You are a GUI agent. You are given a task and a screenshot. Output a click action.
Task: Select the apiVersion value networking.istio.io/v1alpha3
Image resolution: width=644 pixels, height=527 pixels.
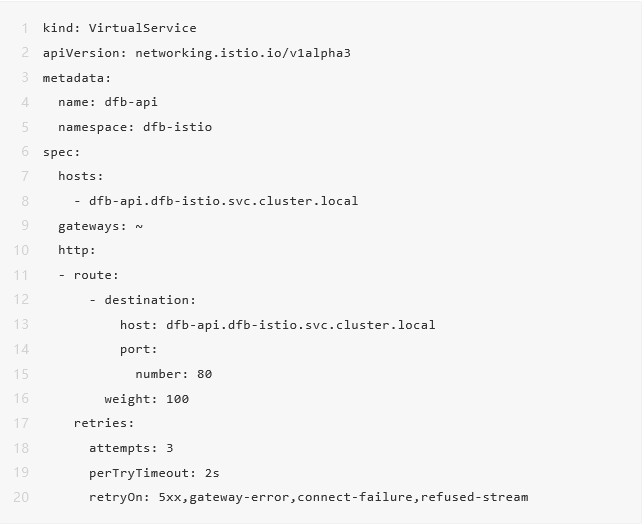pos(243,53)
